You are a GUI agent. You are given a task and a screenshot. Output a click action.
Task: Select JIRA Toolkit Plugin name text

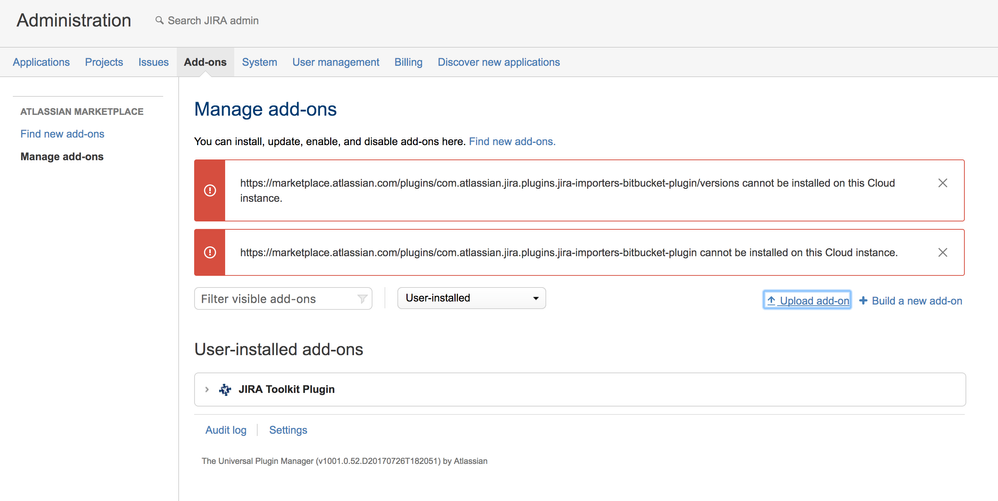click(x=286, y=389)
